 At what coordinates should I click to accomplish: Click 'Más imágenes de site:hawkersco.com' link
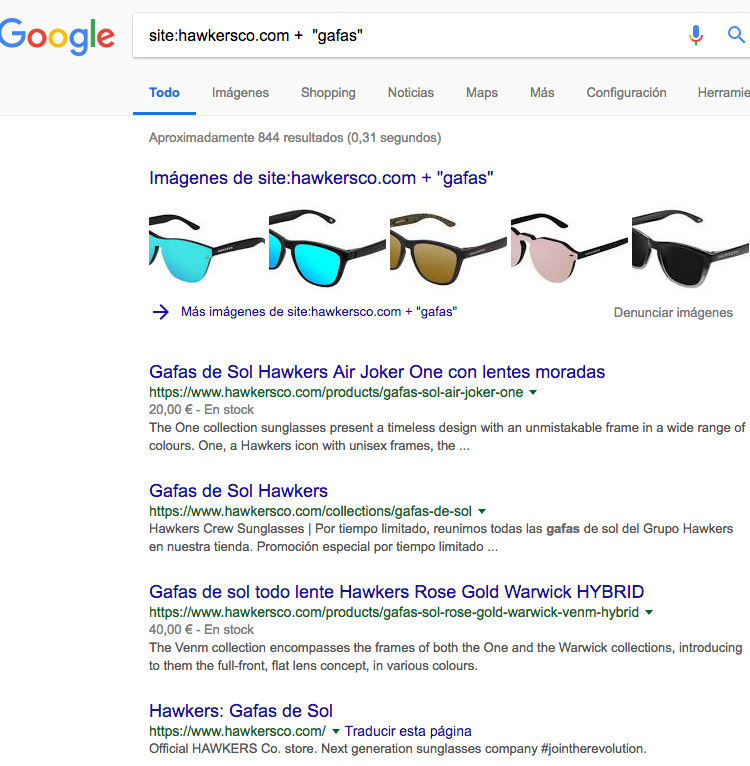click(x=319, y=312)
